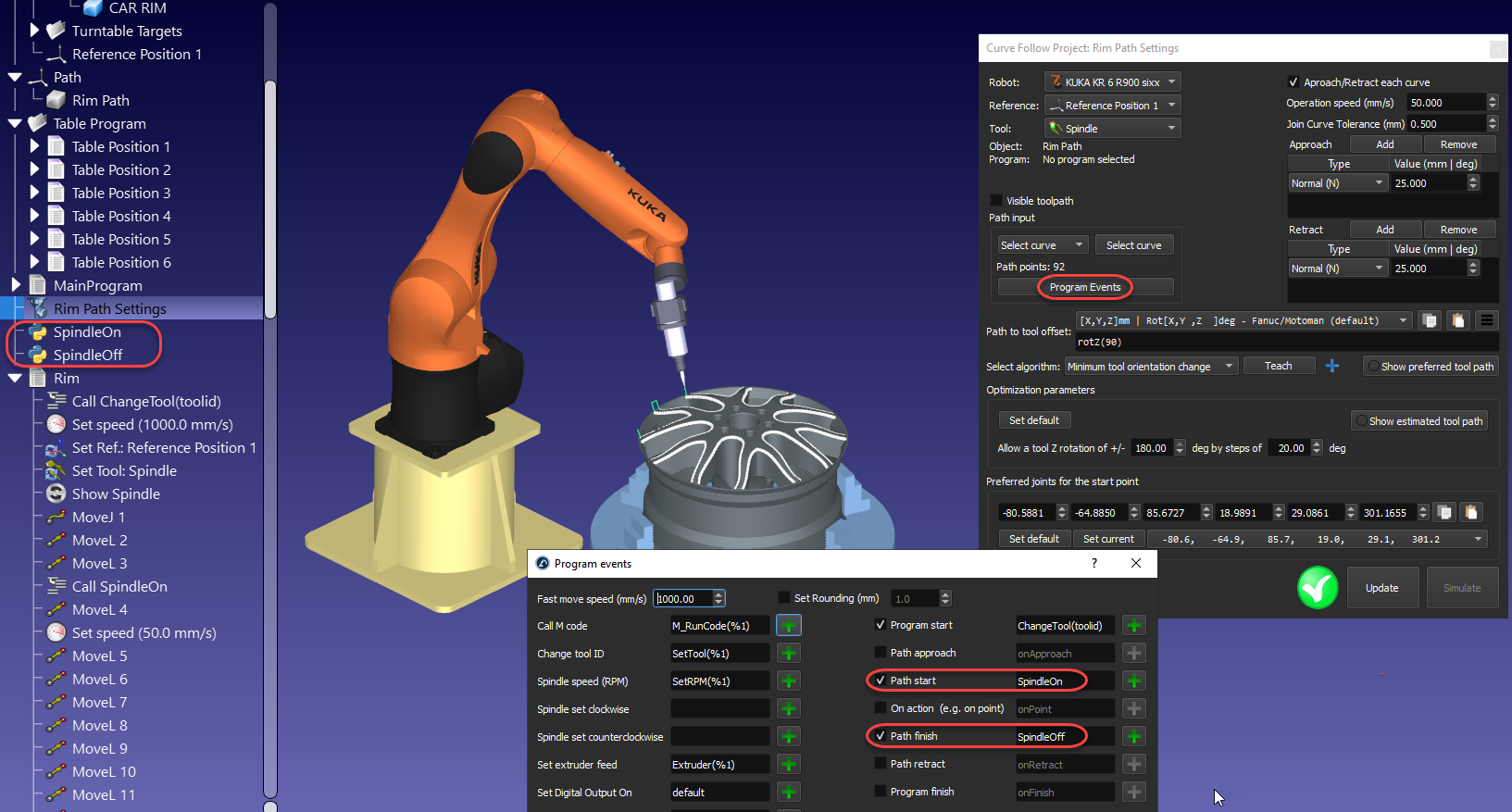Enable the Set Rounding (mm) checkbox
1512x812 pixels.
click(784, 598)
